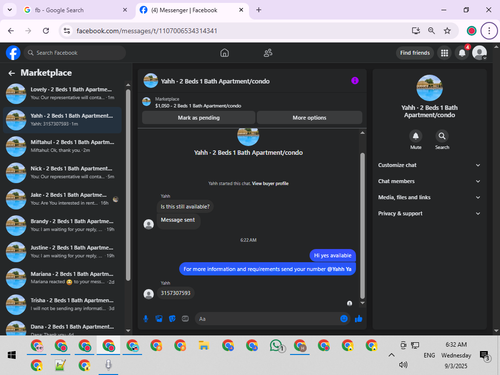This screenshot has width=500, height=375.
Task: Switch to the Messenger | Facebook tab
Action: [192, 10]
